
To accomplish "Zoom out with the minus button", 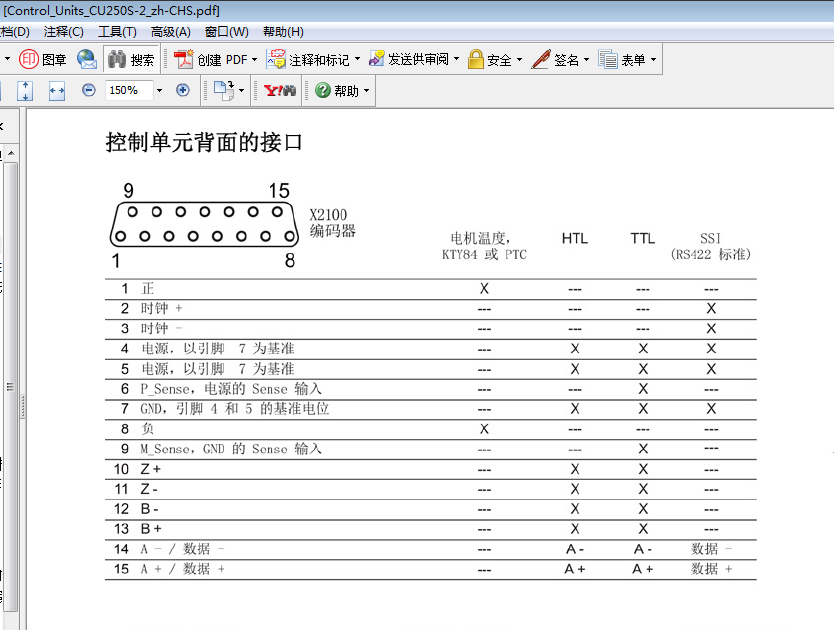I will coord(89,90).
